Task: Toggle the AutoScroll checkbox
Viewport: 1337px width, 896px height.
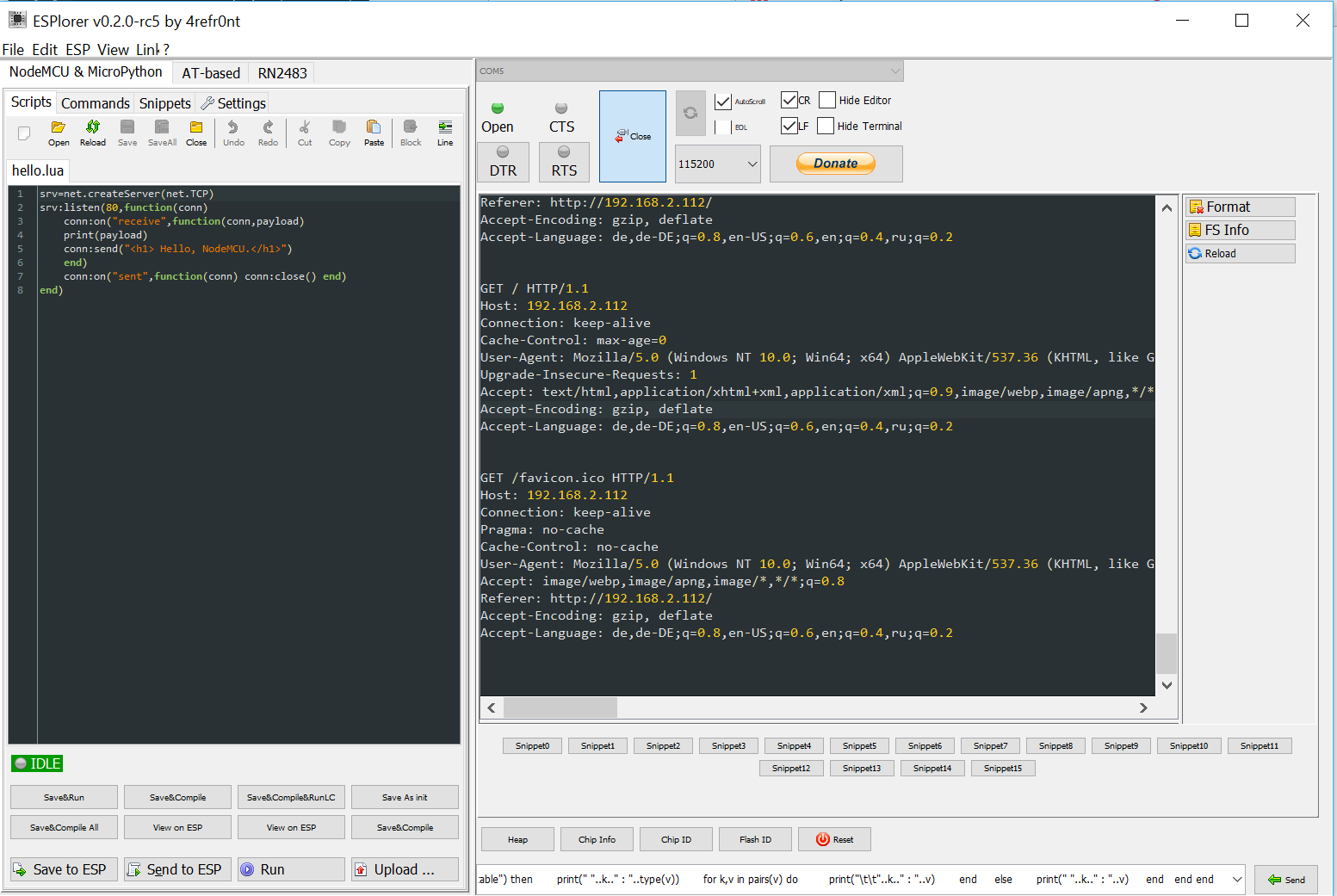Action: tap(723, 102)
